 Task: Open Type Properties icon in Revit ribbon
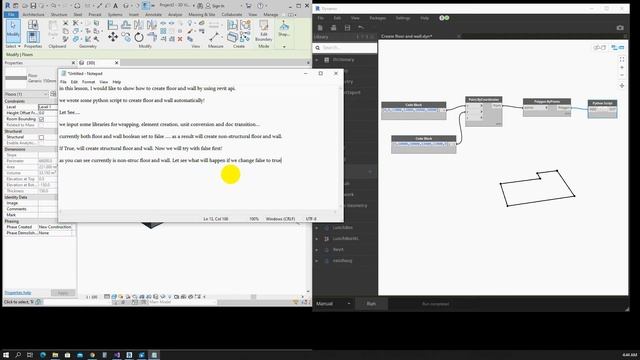[33, 25]
